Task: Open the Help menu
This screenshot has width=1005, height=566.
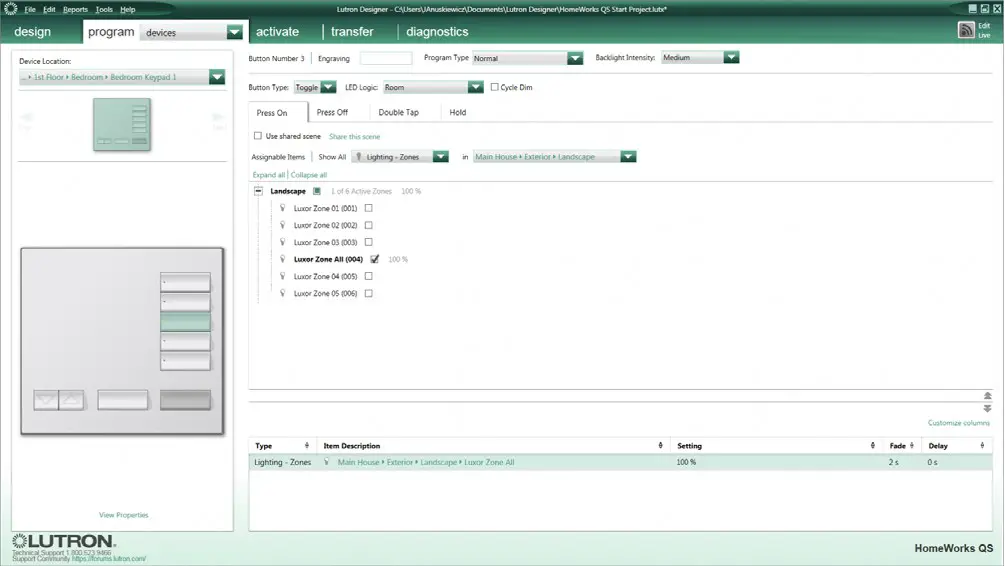Action: click(128, 10)
